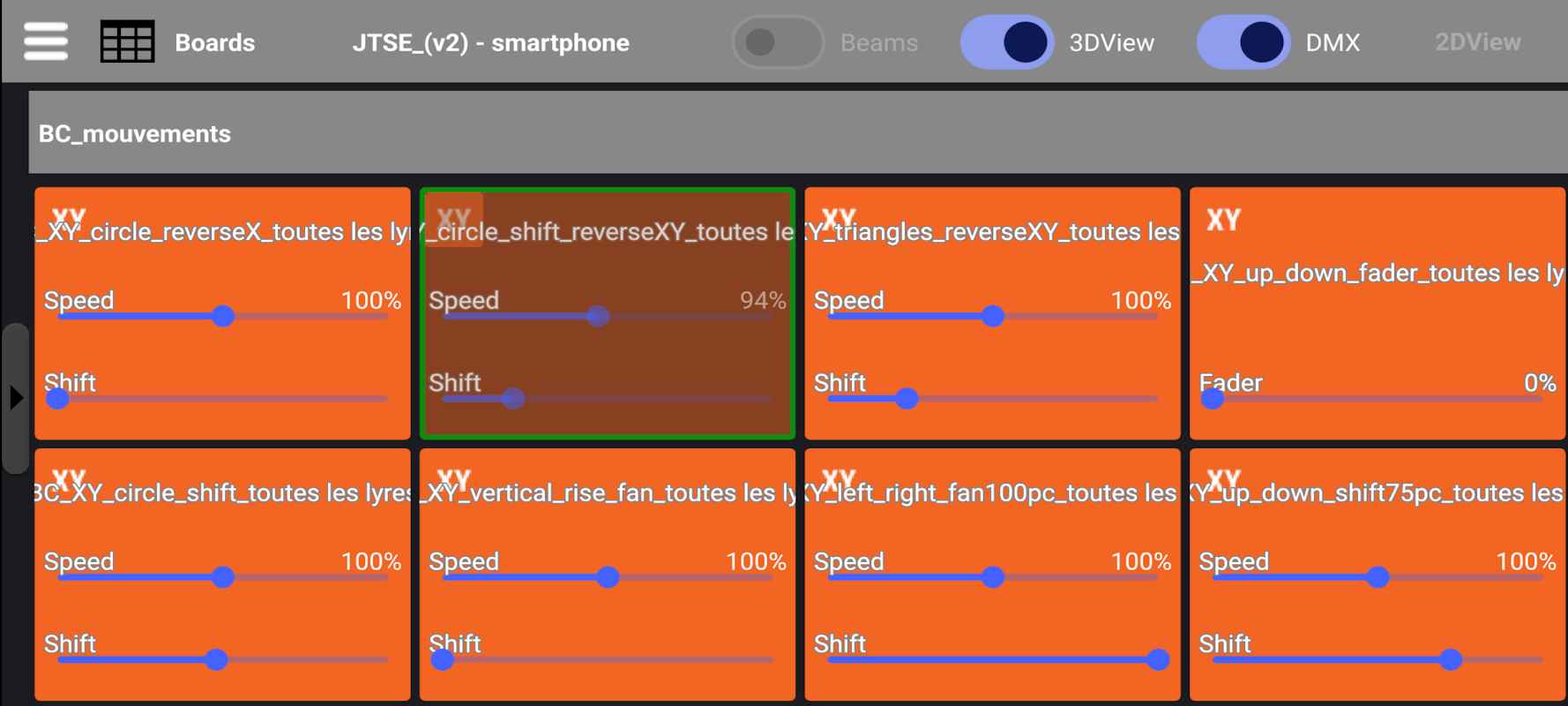The height and width of the screenshot is (706, 1568).
Task: Click XY icon on up_down_fader tile
Action: (1223, 219)
